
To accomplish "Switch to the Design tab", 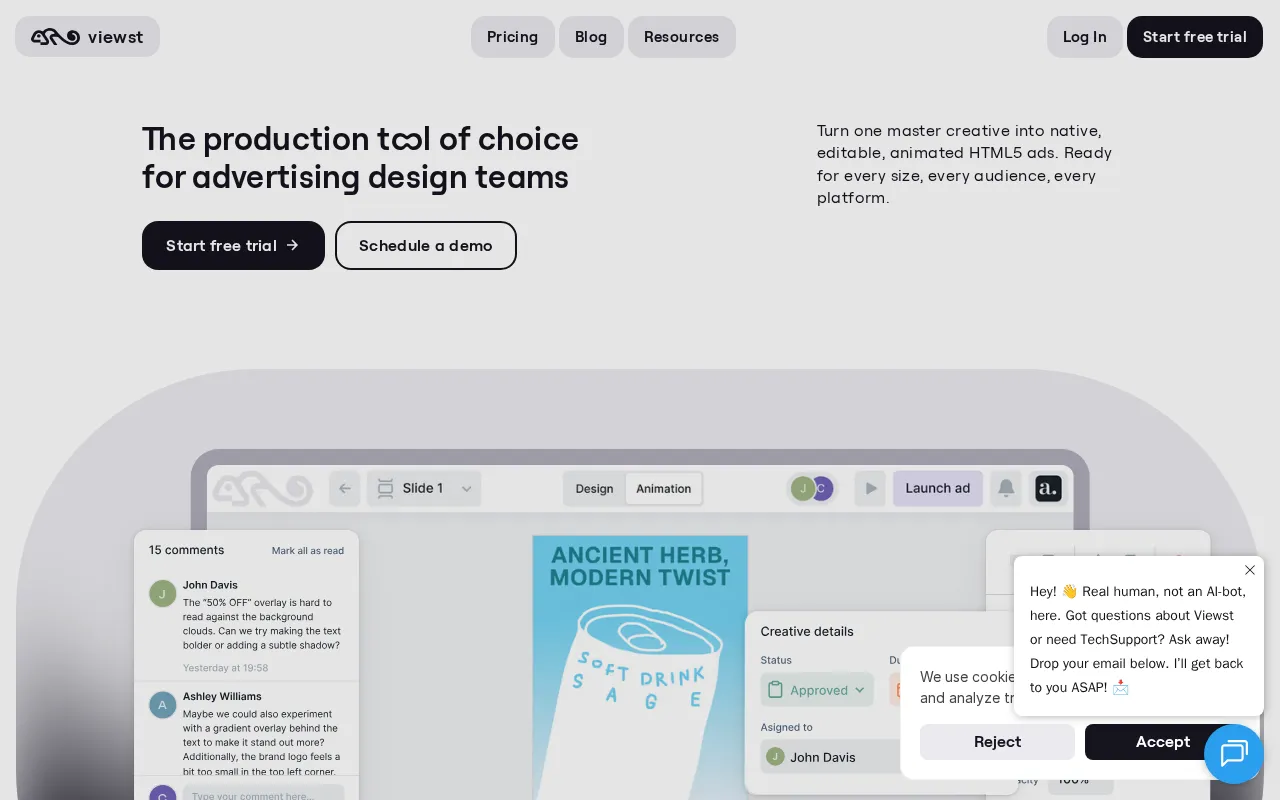I will 594,489.
